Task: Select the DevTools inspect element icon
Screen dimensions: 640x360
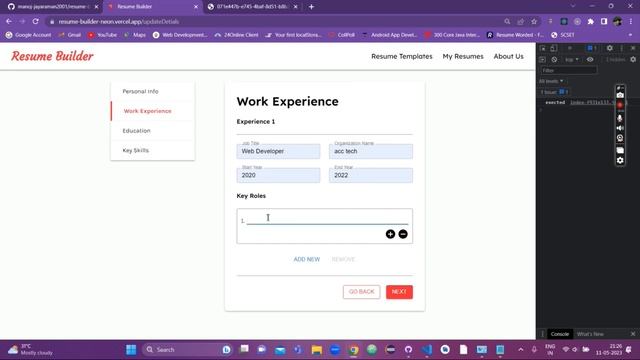Action: [x=543, y=48]
